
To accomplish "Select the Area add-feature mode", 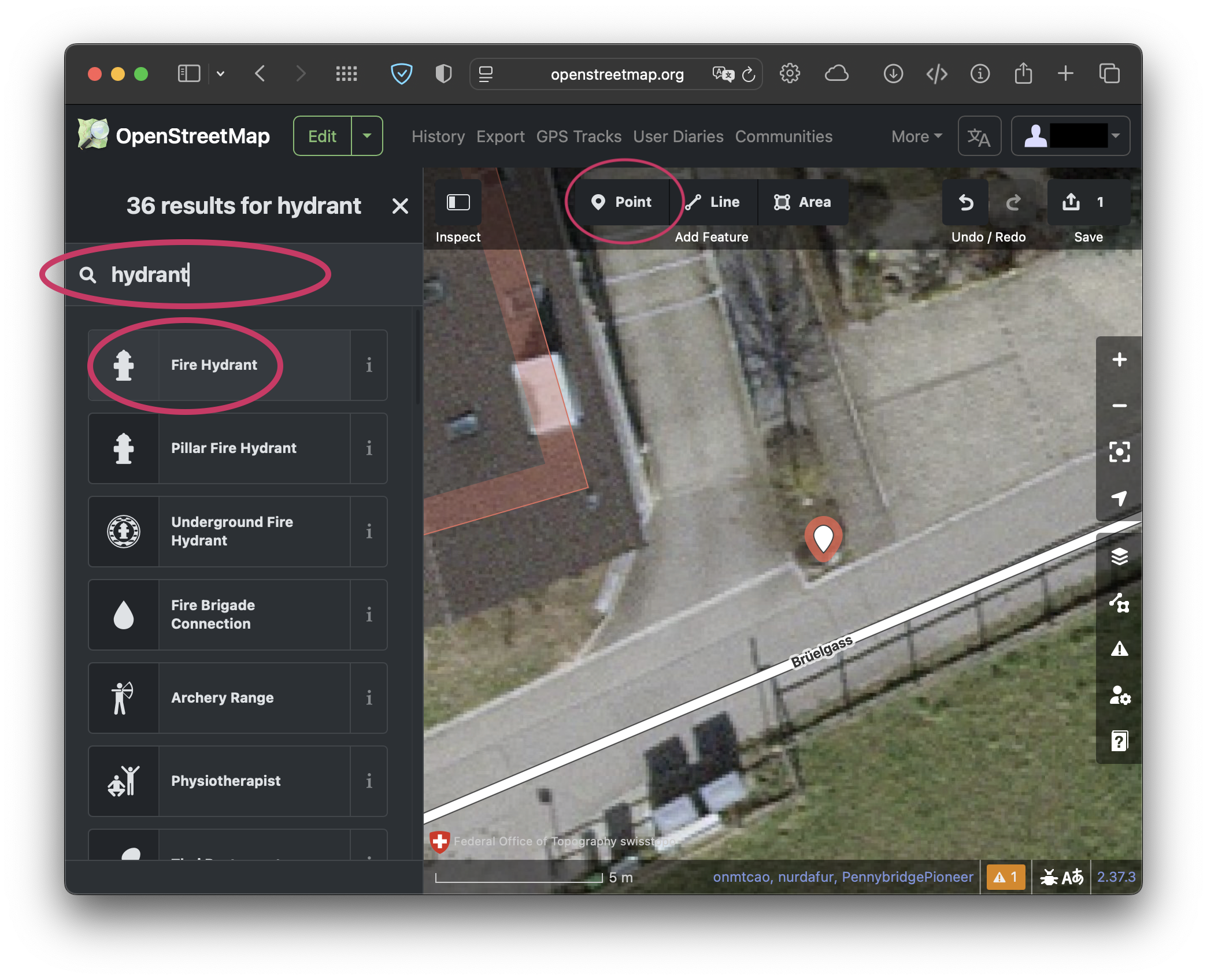I will pos(802,202).
